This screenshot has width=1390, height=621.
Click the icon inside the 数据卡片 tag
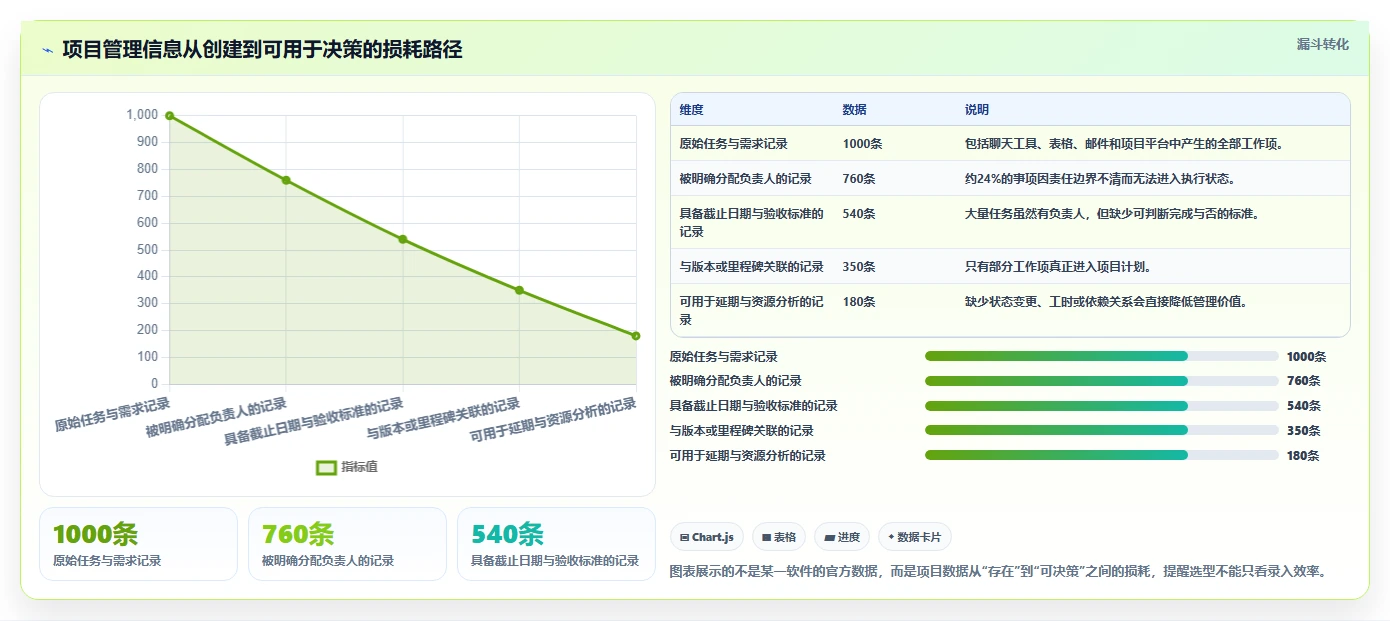click(891, 537)
